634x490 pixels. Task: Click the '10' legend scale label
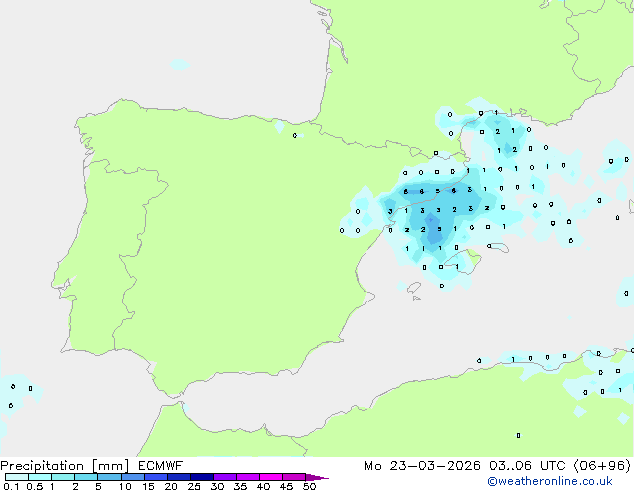point(125,486)
